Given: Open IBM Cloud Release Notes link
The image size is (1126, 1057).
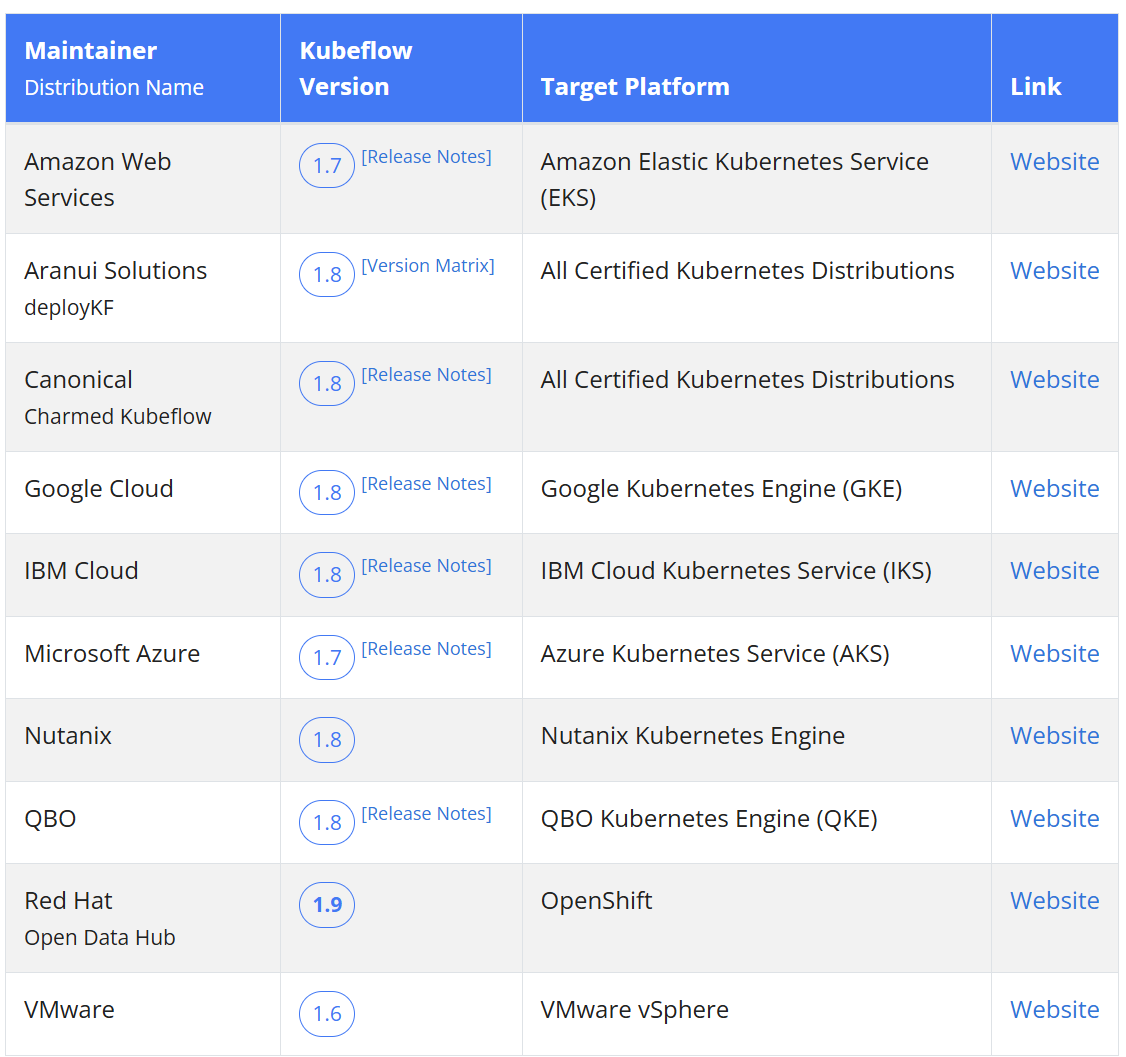Looking at the screenshot, I should tap(427, 566).
